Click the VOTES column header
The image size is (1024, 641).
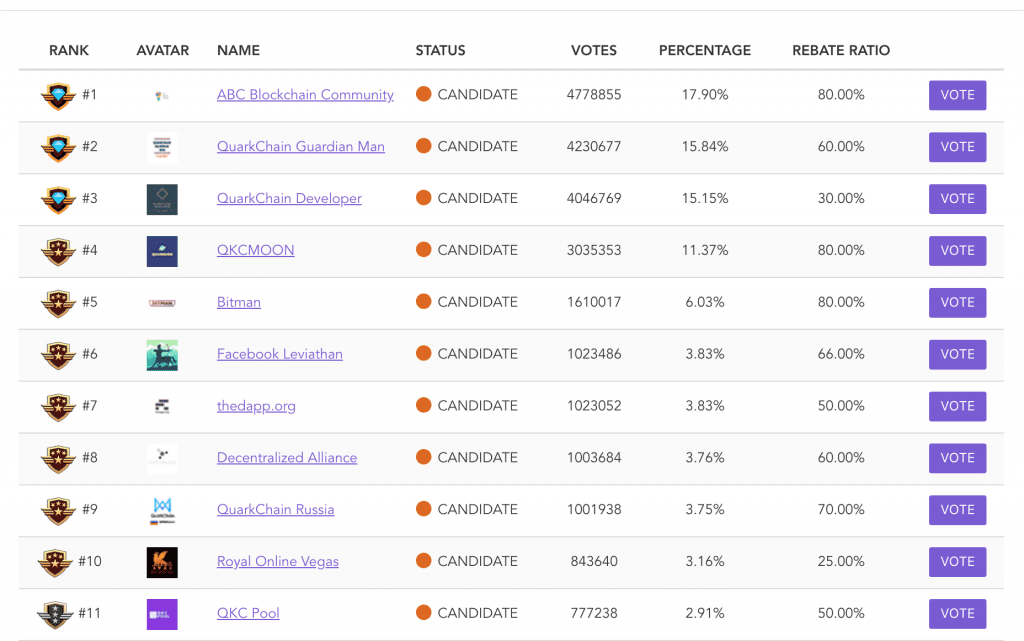tap(594, 50)
